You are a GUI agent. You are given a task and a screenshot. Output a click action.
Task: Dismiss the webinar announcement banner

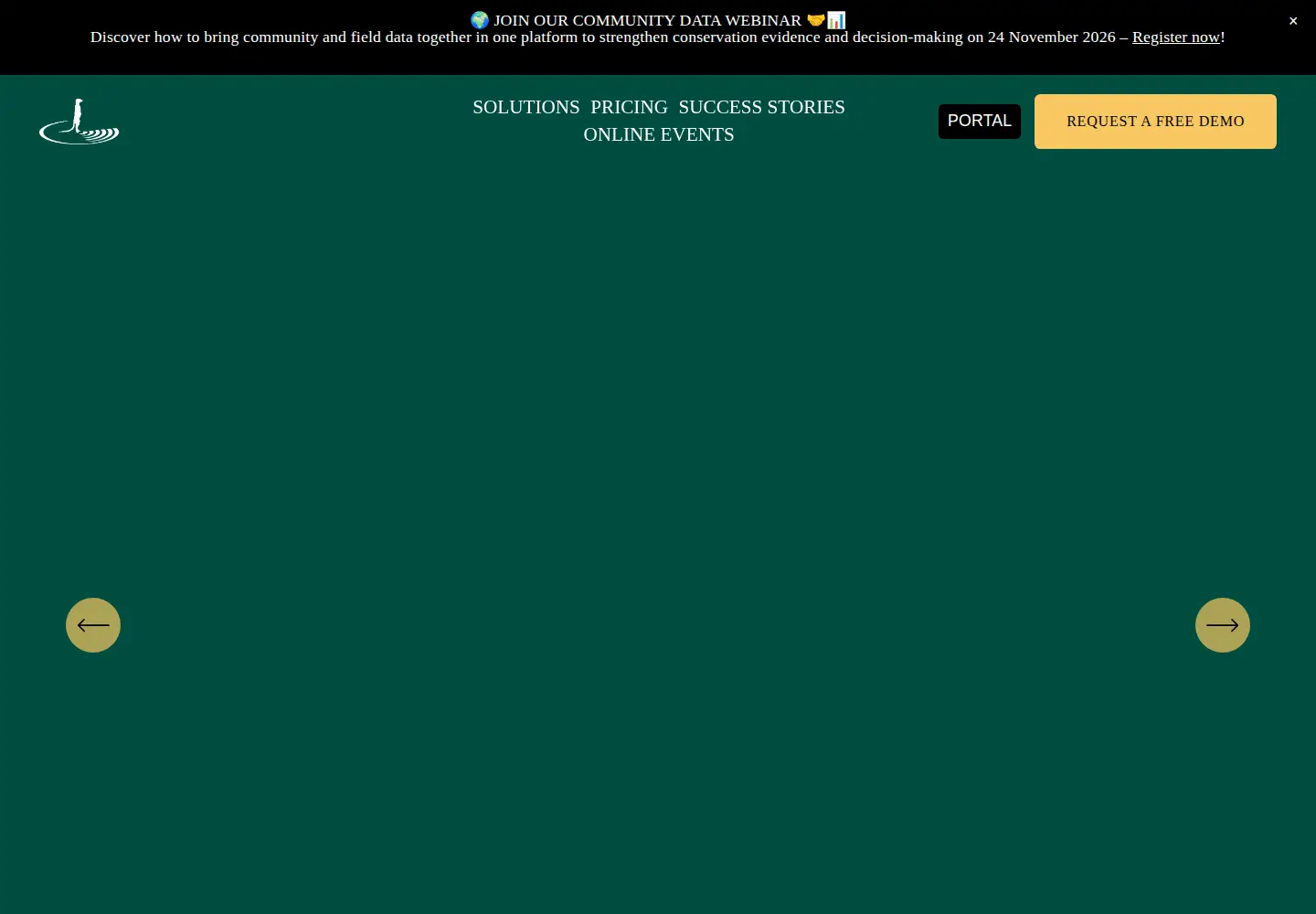1293,21
